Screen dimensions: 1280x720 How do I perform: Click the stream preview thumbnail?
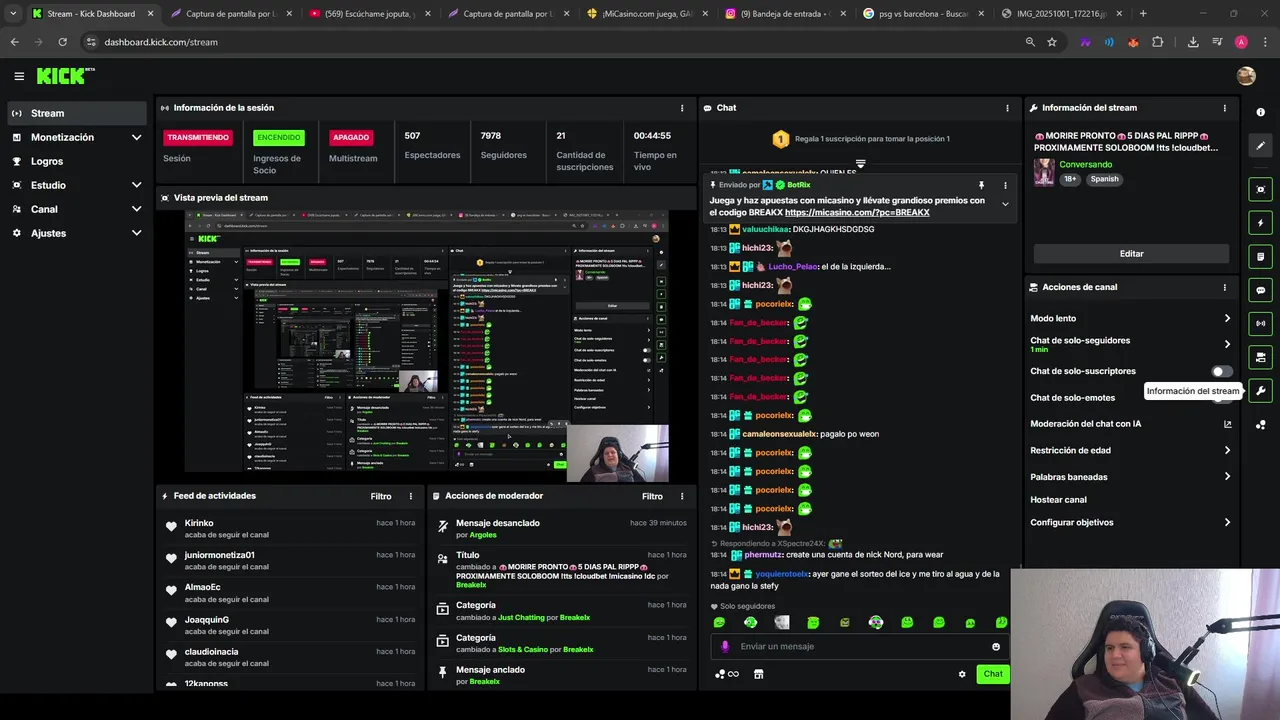(426, 345)
